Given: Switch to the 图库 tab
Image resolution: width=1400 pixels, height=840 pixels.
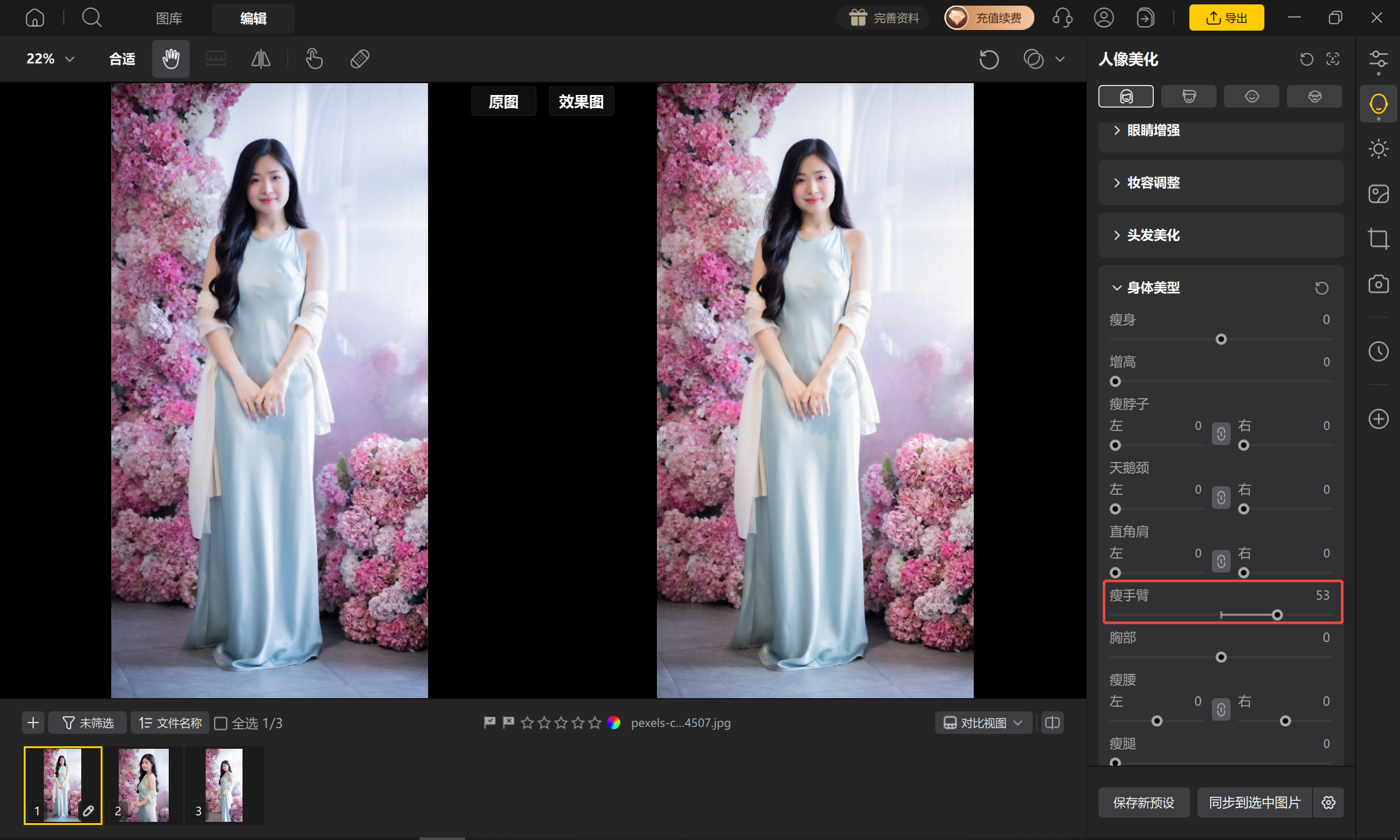Looking at the screenshot, I should [169, 18].
